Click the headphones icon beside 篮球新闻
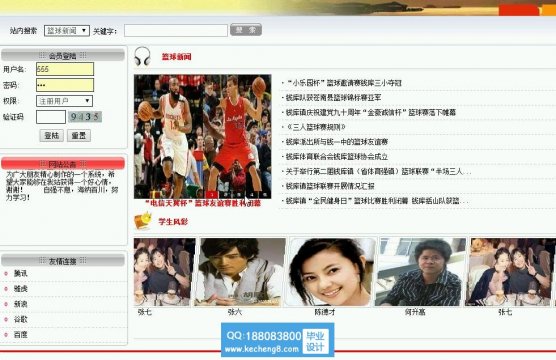The height and width of the screenshot is (360, 556). point(142,56)
